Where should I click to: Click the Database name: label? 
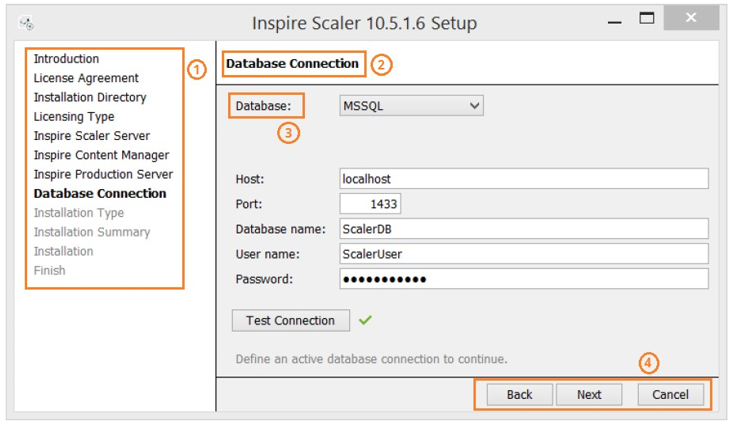pyautogui.click(x=280, y=229)
